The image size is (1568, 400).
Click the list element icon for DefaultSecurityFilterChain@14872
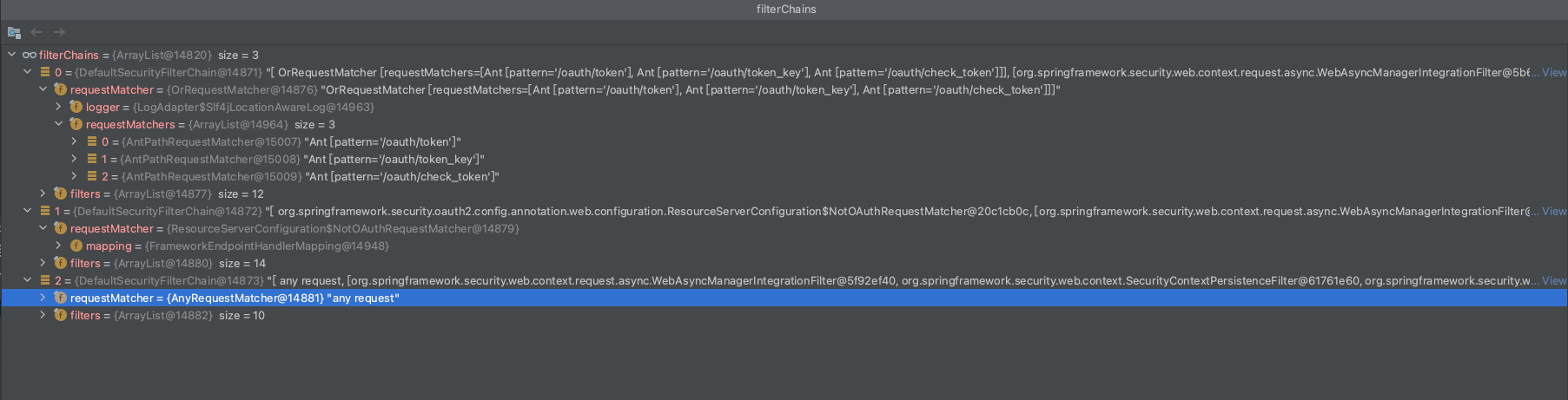45,211
